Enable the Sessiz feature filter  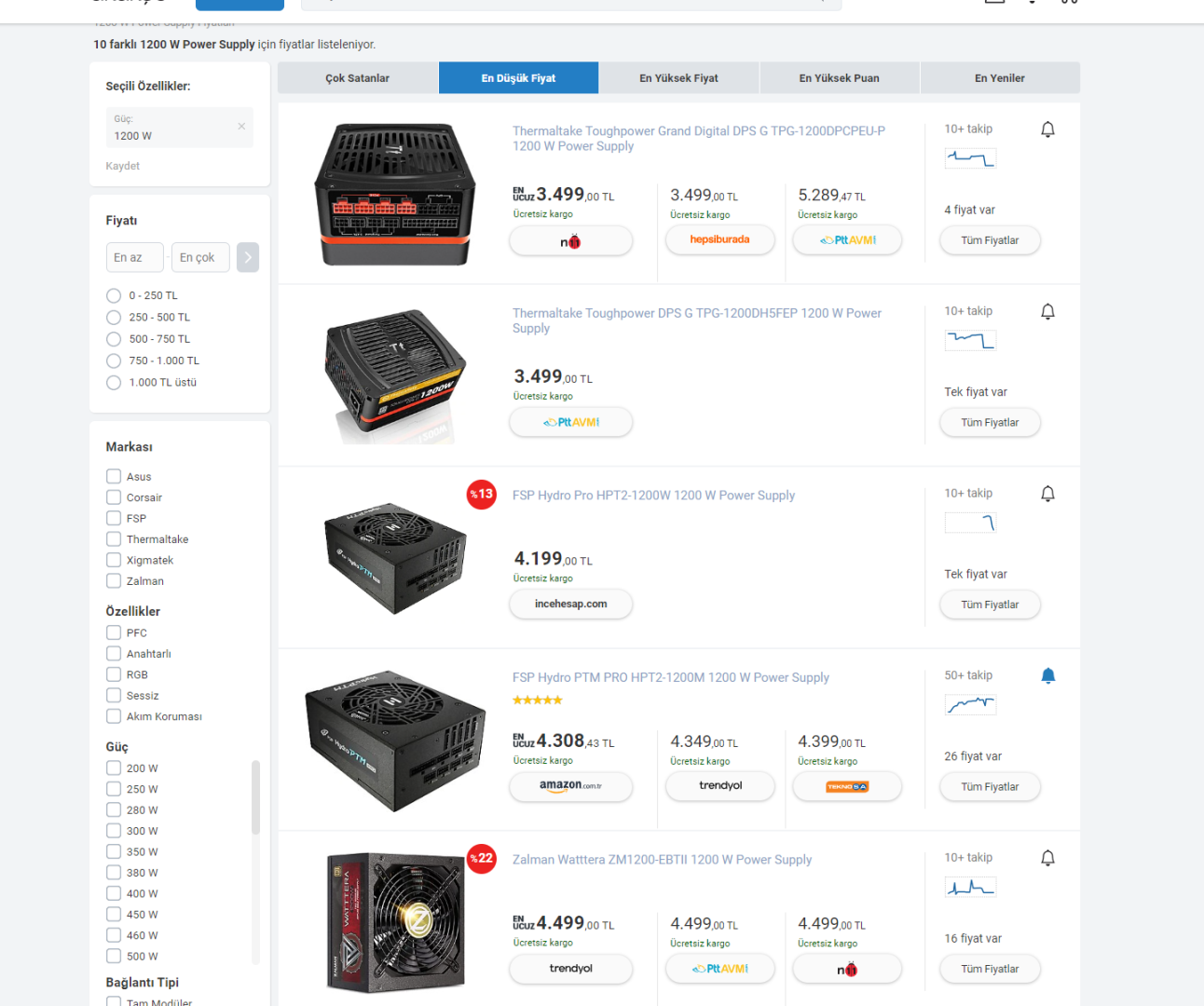(114, 696)
